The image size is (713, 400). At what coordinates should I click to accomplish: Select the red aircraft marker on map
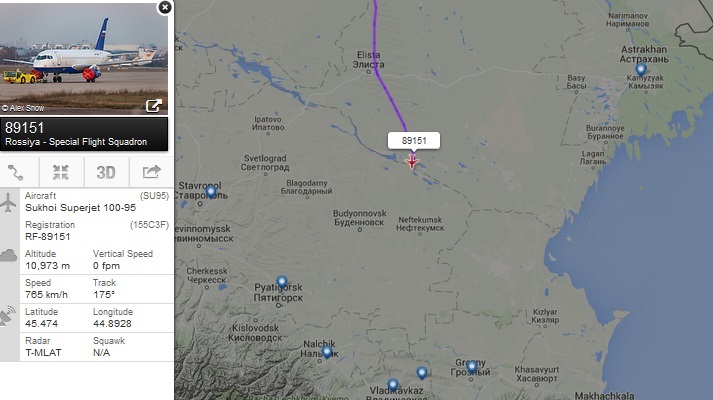click(412, 161)
